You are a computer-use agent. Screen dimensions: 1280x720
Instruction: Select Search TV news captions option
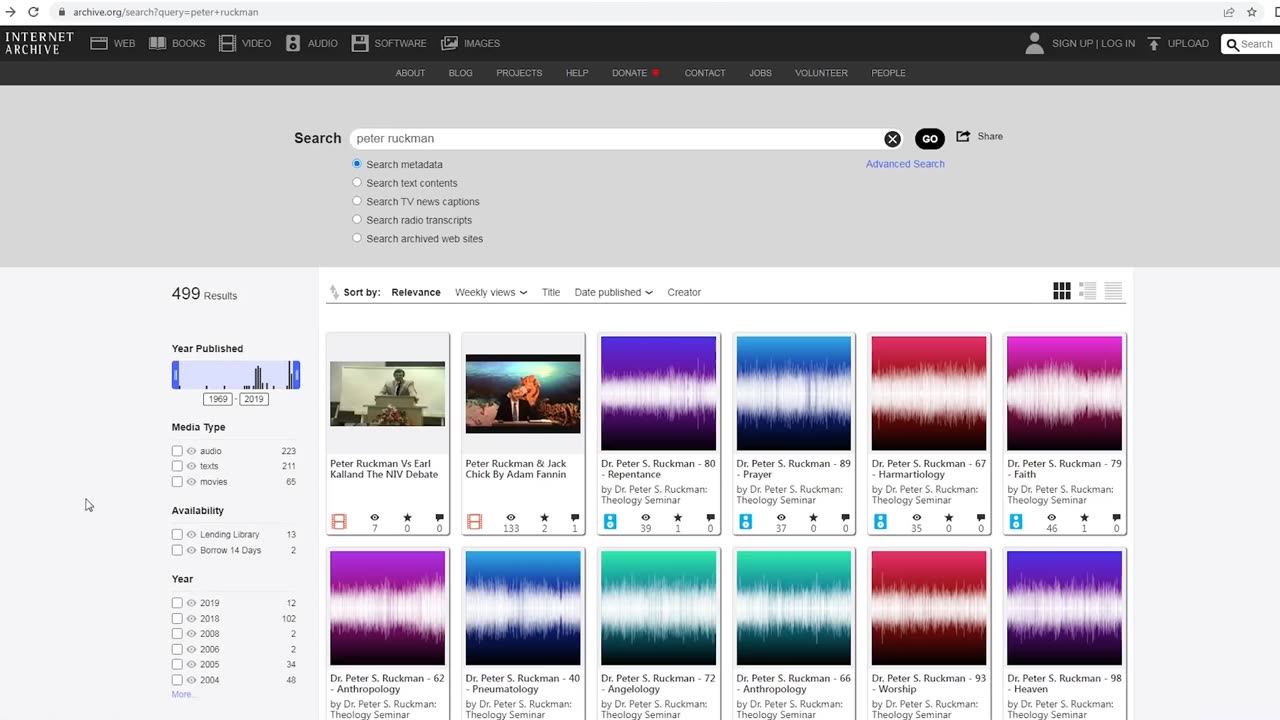[357, 201]
